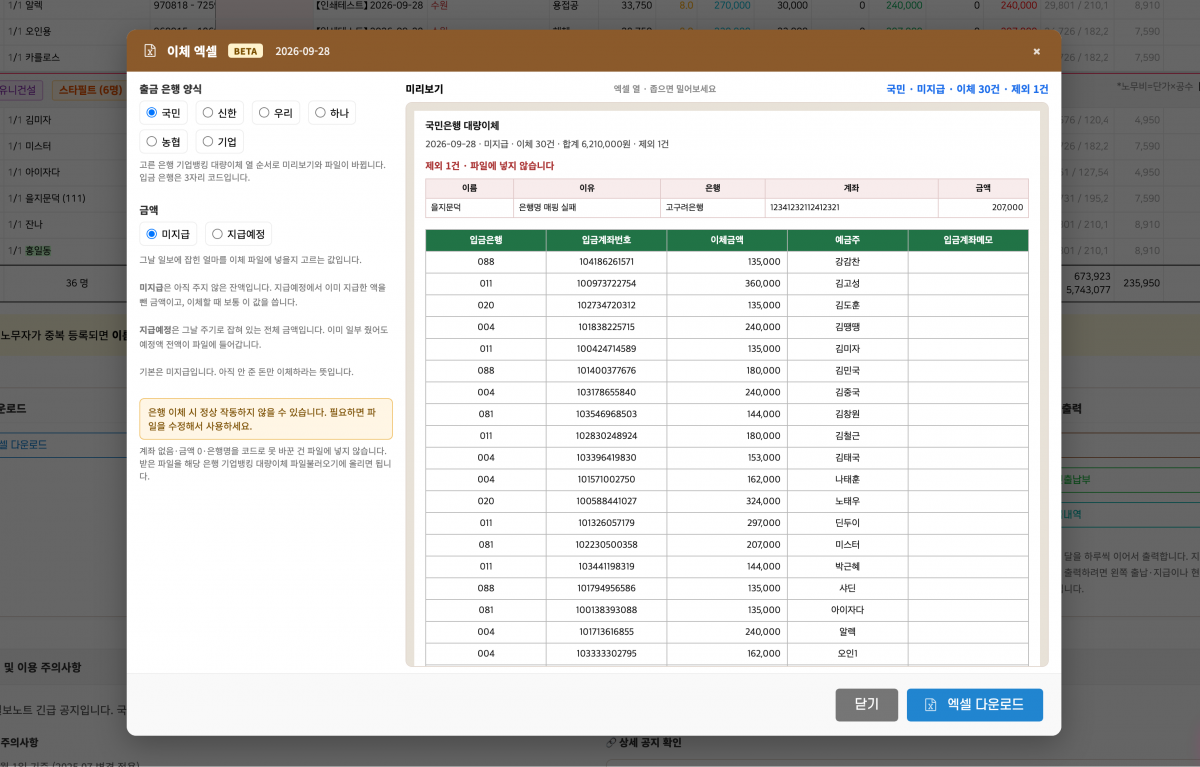
Task: Click account number 101713616855
Action: point(606,632)
